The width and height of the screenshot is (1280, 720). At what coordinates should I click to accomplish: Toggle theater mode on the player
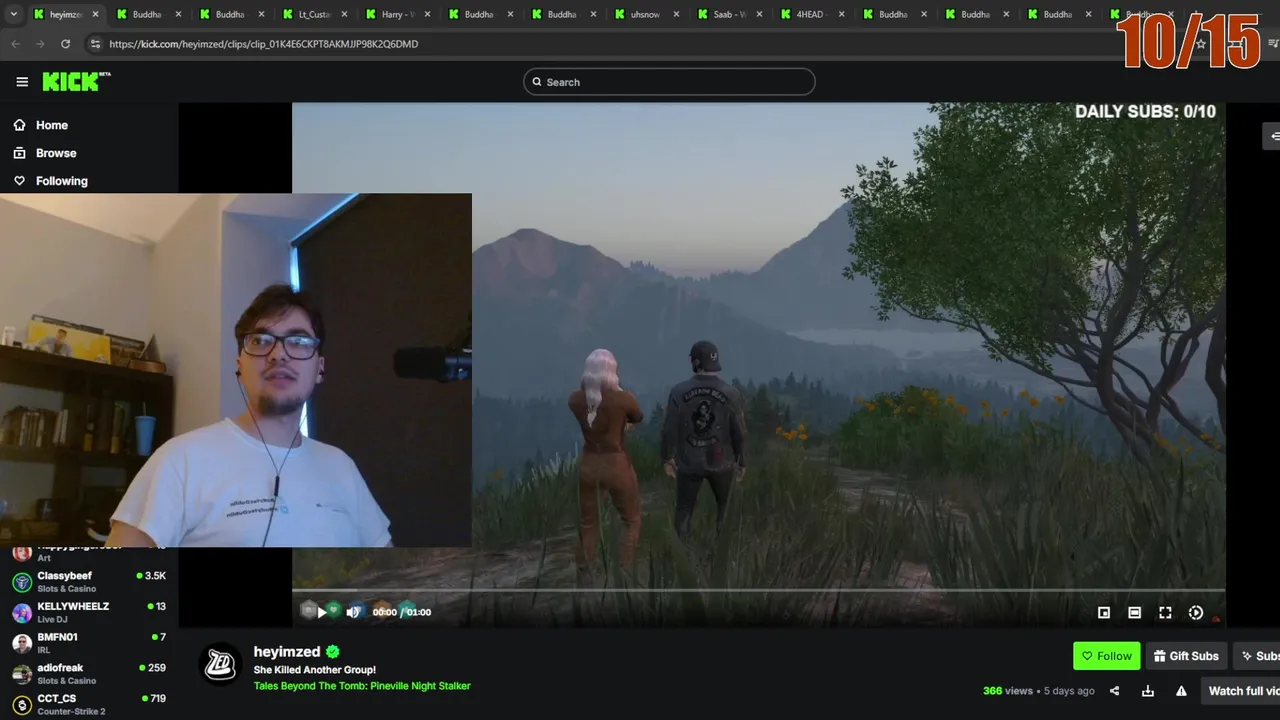(1134, 612)
